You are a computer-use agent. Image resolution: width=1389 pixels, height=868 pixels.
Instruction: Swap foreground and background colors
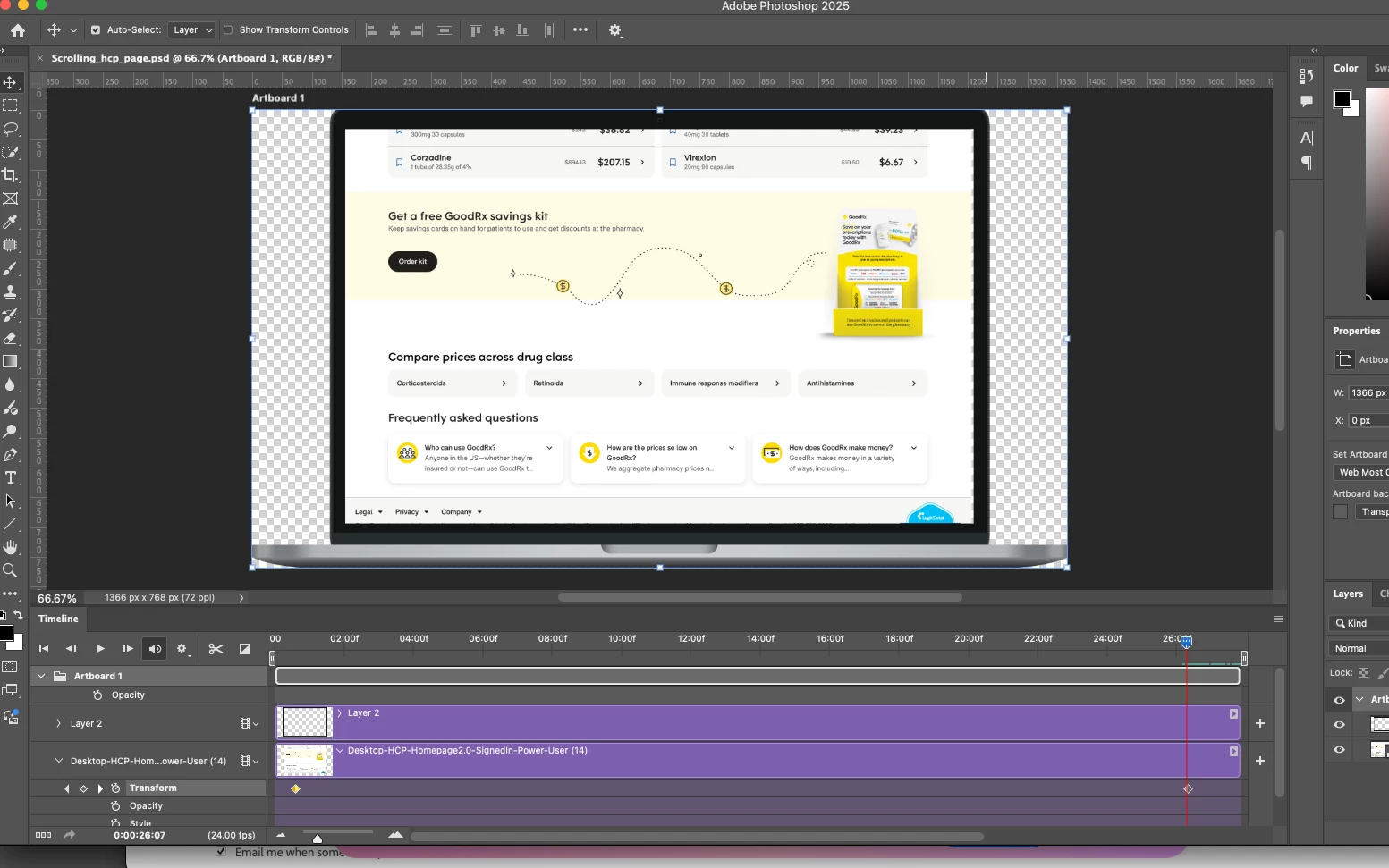pos(18,615)
